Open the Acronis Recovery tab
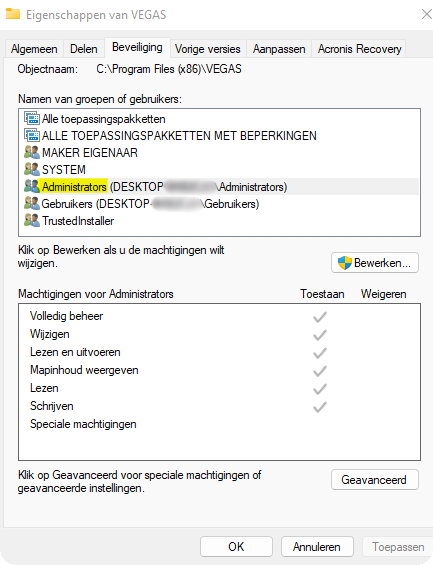 [360, 49]
